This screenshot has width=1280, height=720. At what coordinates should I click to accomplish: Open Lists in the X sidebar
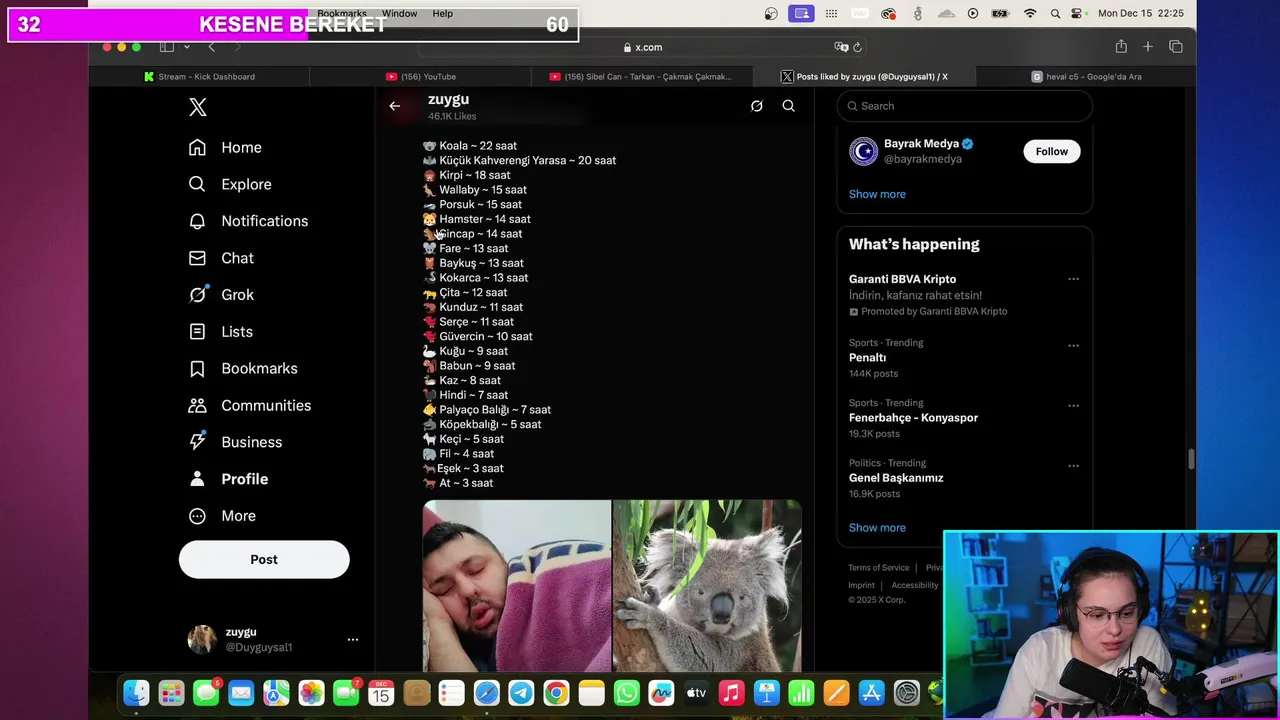coord(221,332)
